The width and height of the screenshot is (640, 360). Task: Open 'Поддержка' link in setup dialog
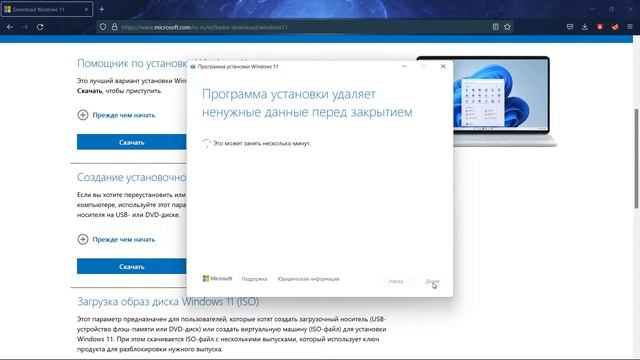click(x=254, y=279)
